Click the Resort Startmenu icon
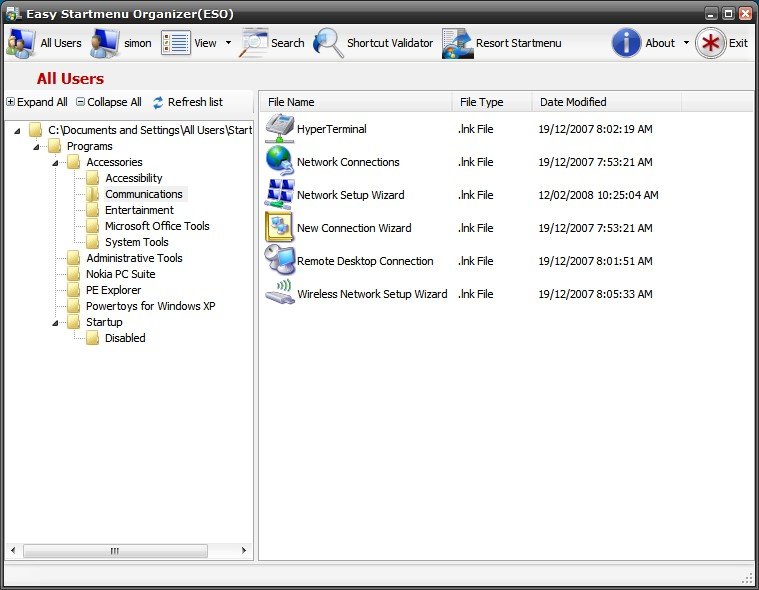The image size is (759, 590). pos(457,44)
